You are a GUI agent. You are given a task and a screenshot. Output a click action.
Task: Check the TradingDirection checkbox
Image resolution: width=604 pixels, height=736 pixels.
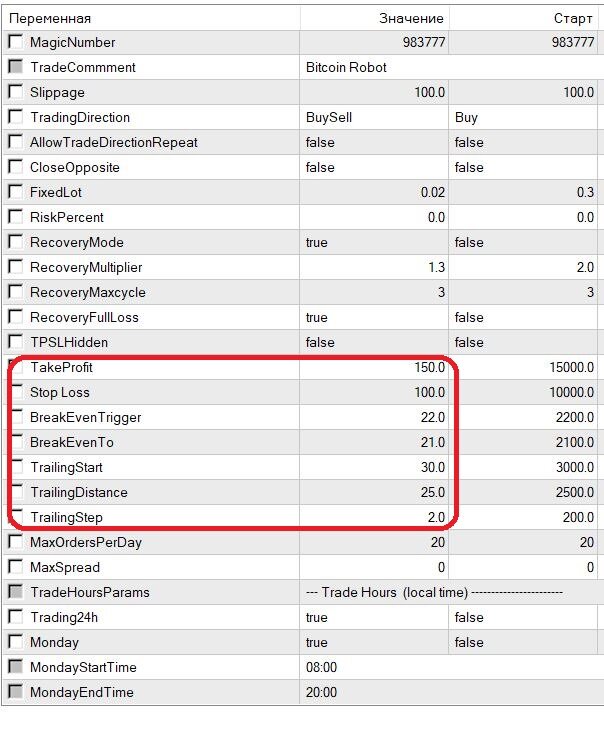point(15,116)
